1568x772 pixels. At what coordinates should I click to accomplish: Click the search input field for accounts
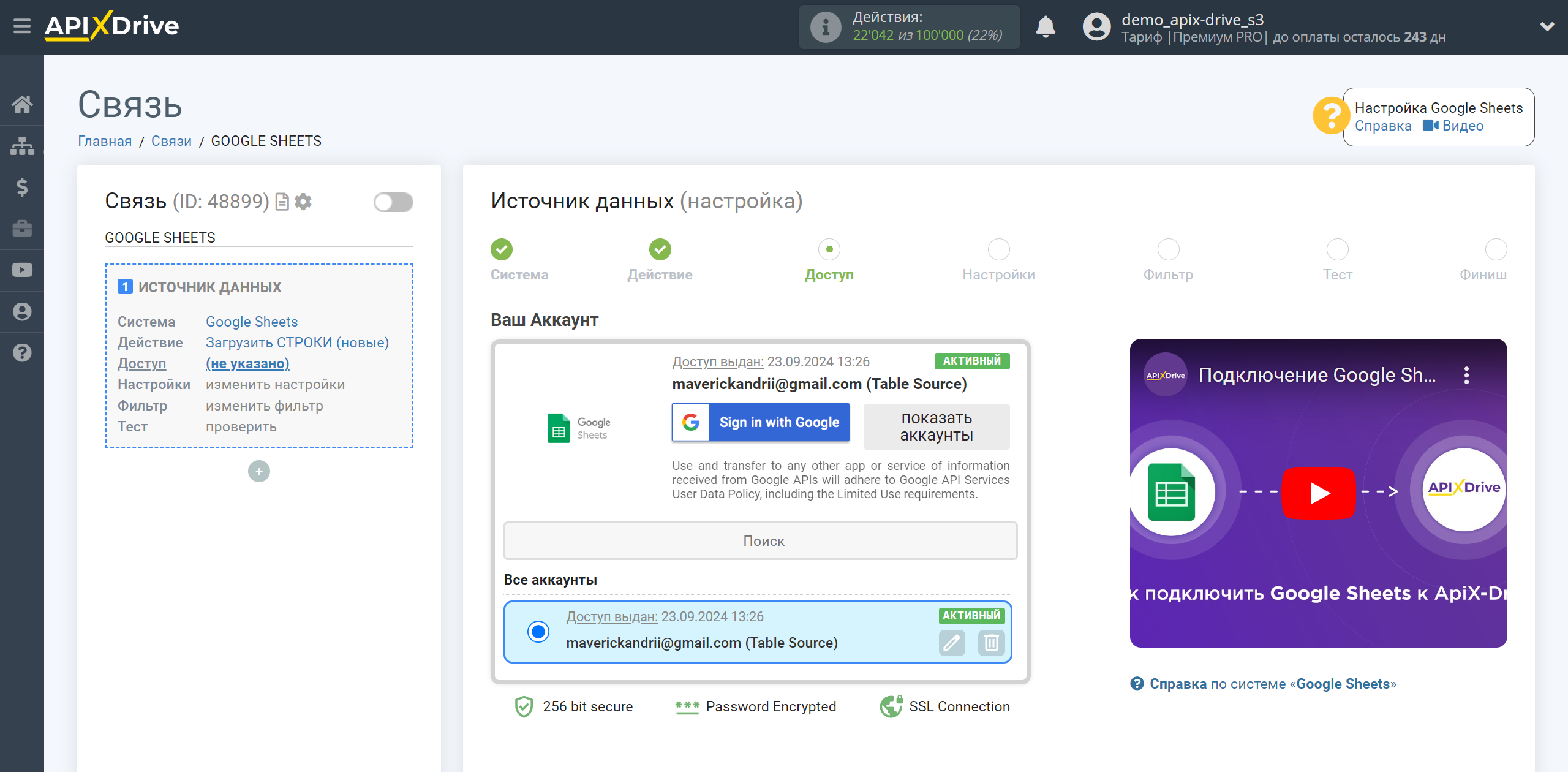pyautogui.click(x=762, y=541)
